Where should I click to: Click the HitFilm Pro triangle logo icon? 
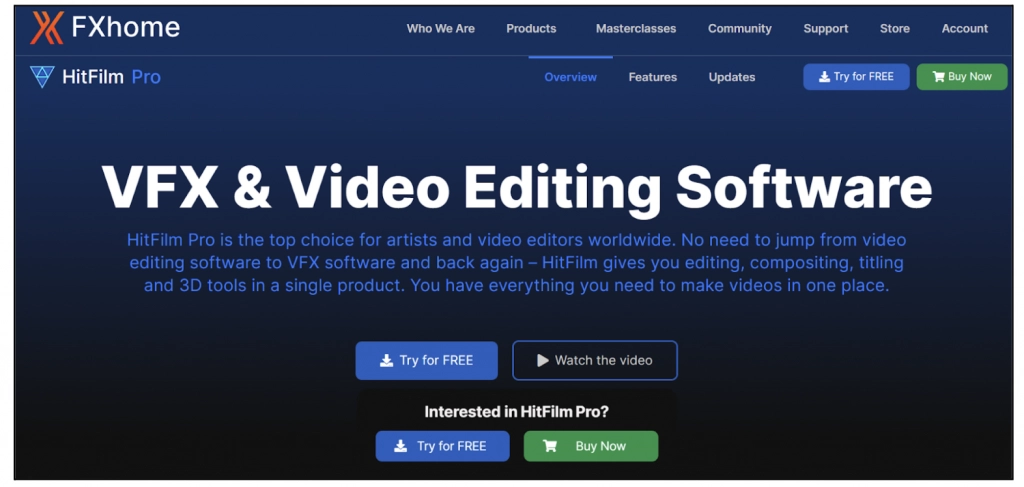point(42,77)
